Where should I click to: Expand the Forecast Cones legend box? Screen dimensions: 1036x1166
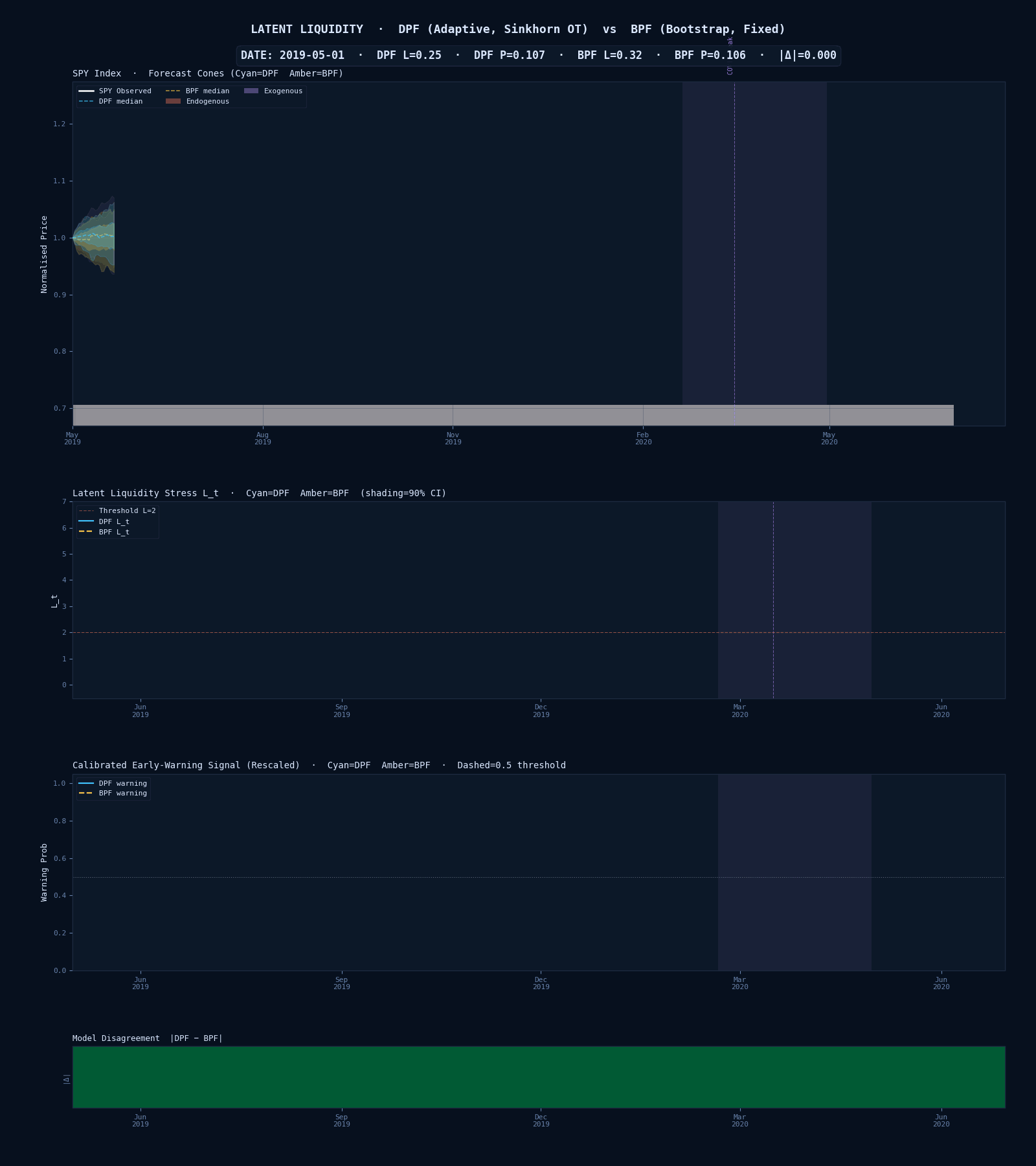(191, 96)
